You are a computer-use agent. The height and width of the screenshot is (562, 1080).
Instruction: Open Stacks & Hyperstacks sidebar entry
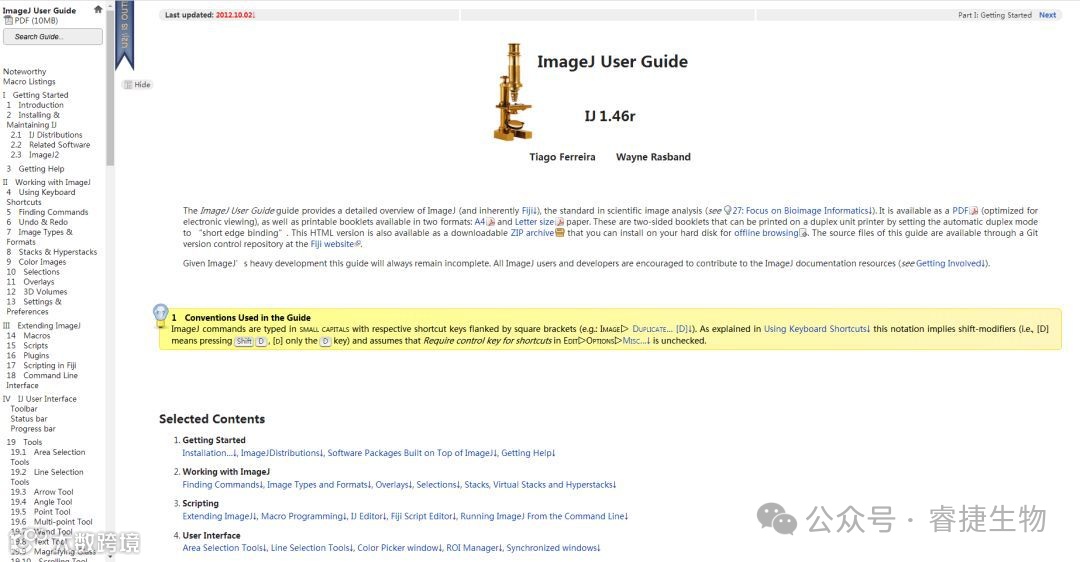[x=58, y=252]
